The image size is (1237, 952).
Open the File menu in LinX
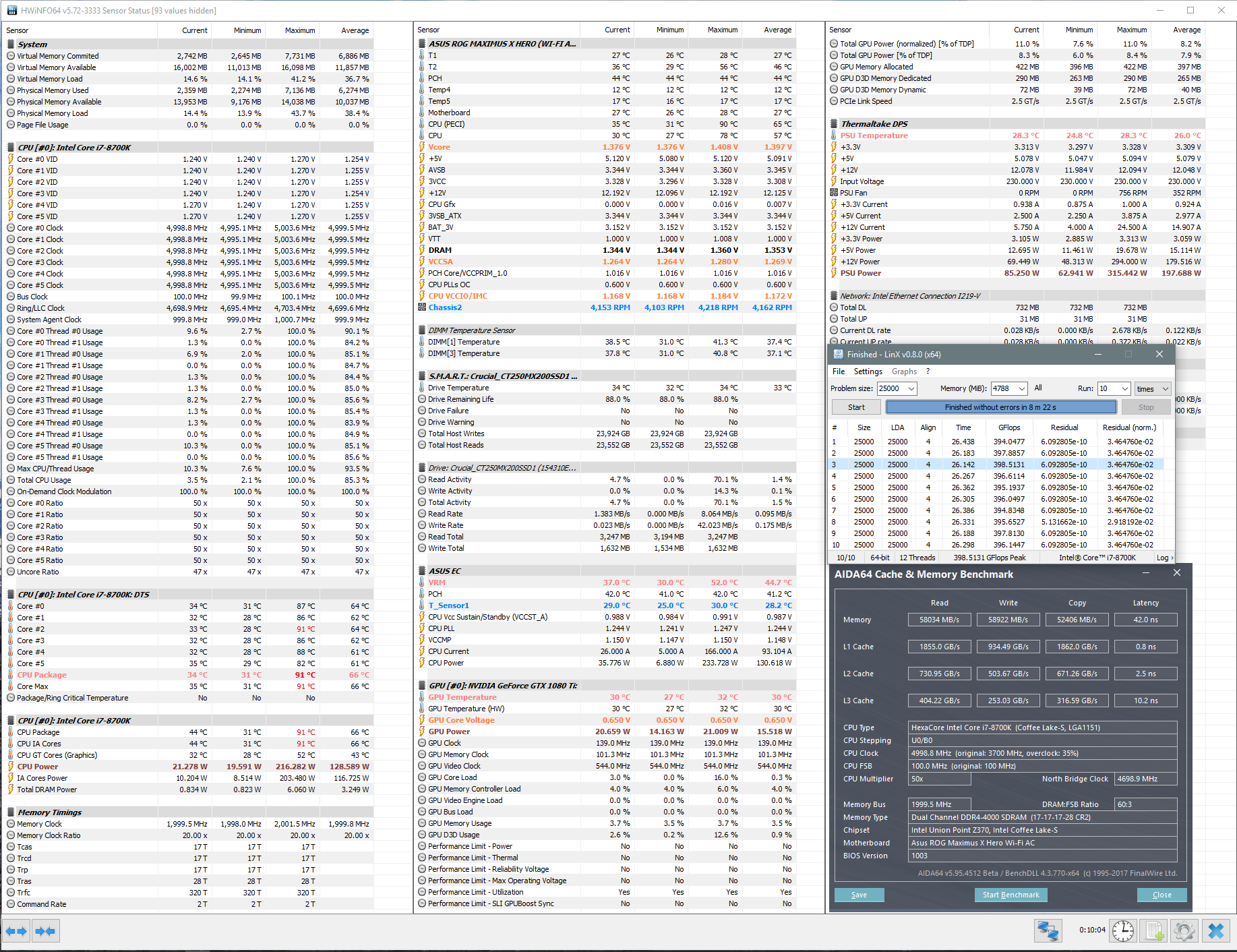point(839,371)
